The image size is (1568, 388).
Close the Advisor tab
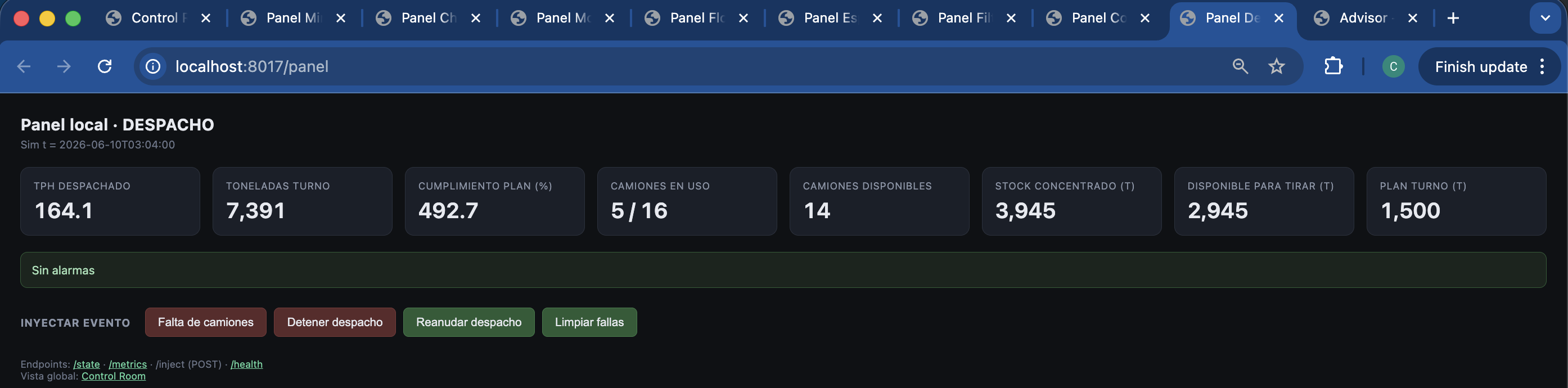click(x=1413, y=18)
